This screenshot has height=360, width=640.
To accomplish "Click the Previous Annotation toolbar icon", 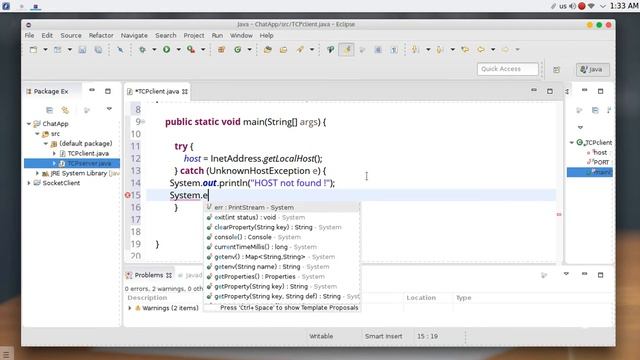I will pos(440,49).
